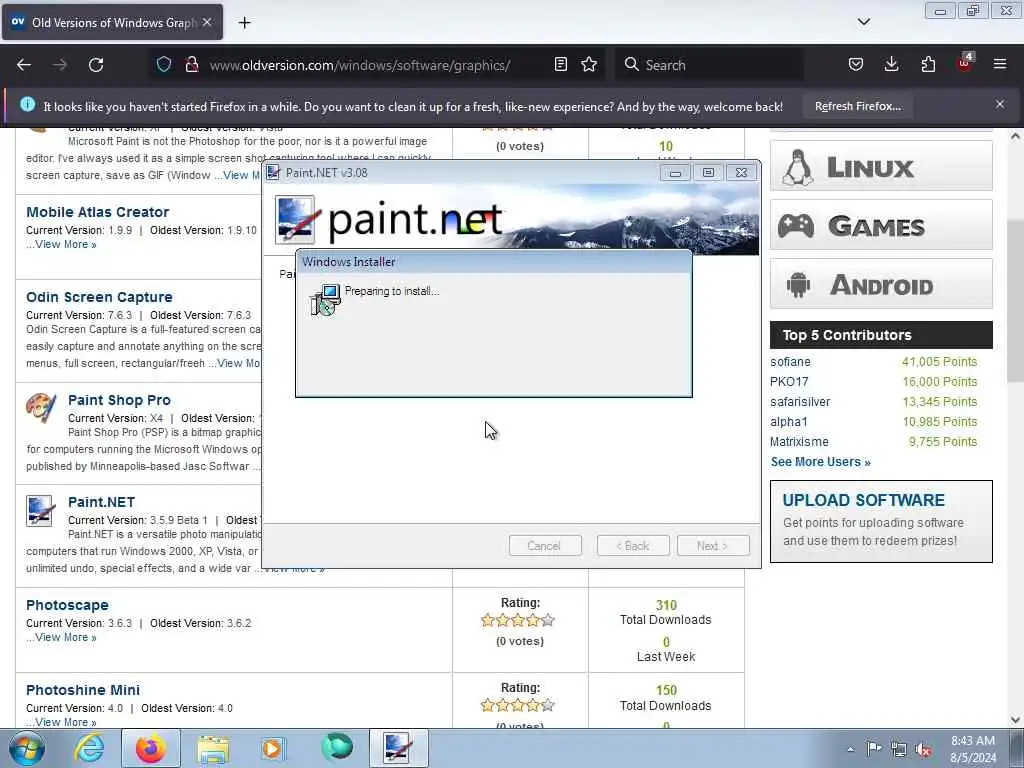Open contributor safarisilver profile
Image resolution: width=1024 pixels, height=768 pixels.
[800, 402]
